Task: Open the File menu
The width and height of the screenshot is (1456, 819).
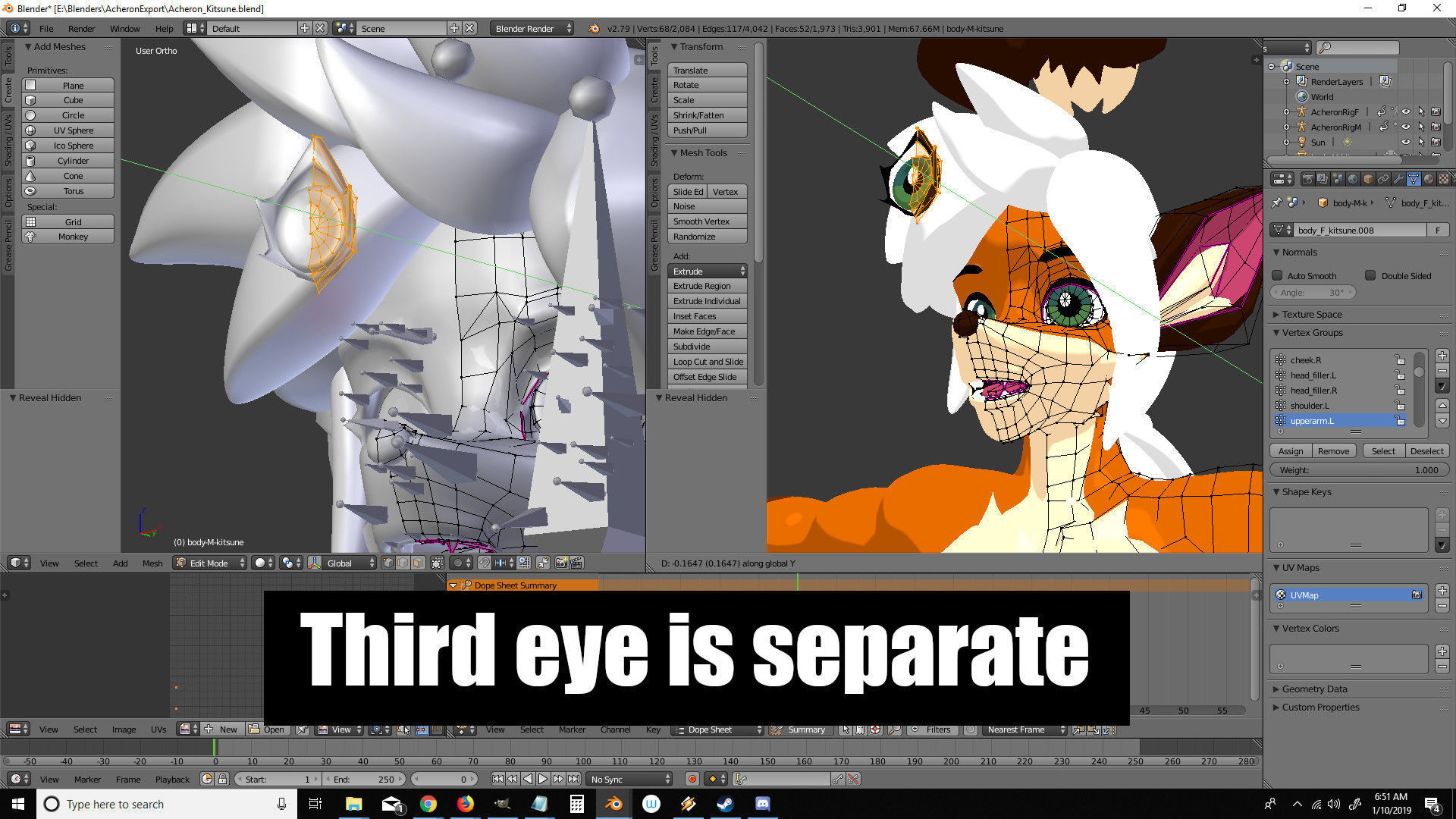Action: 46,28
